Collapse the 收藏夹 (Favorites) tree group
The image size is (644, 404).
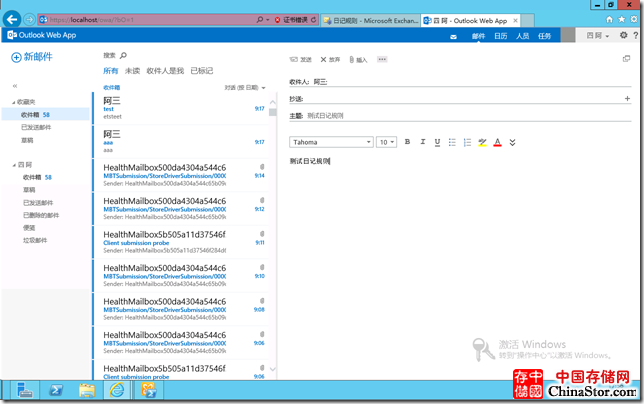pos(14,102)
